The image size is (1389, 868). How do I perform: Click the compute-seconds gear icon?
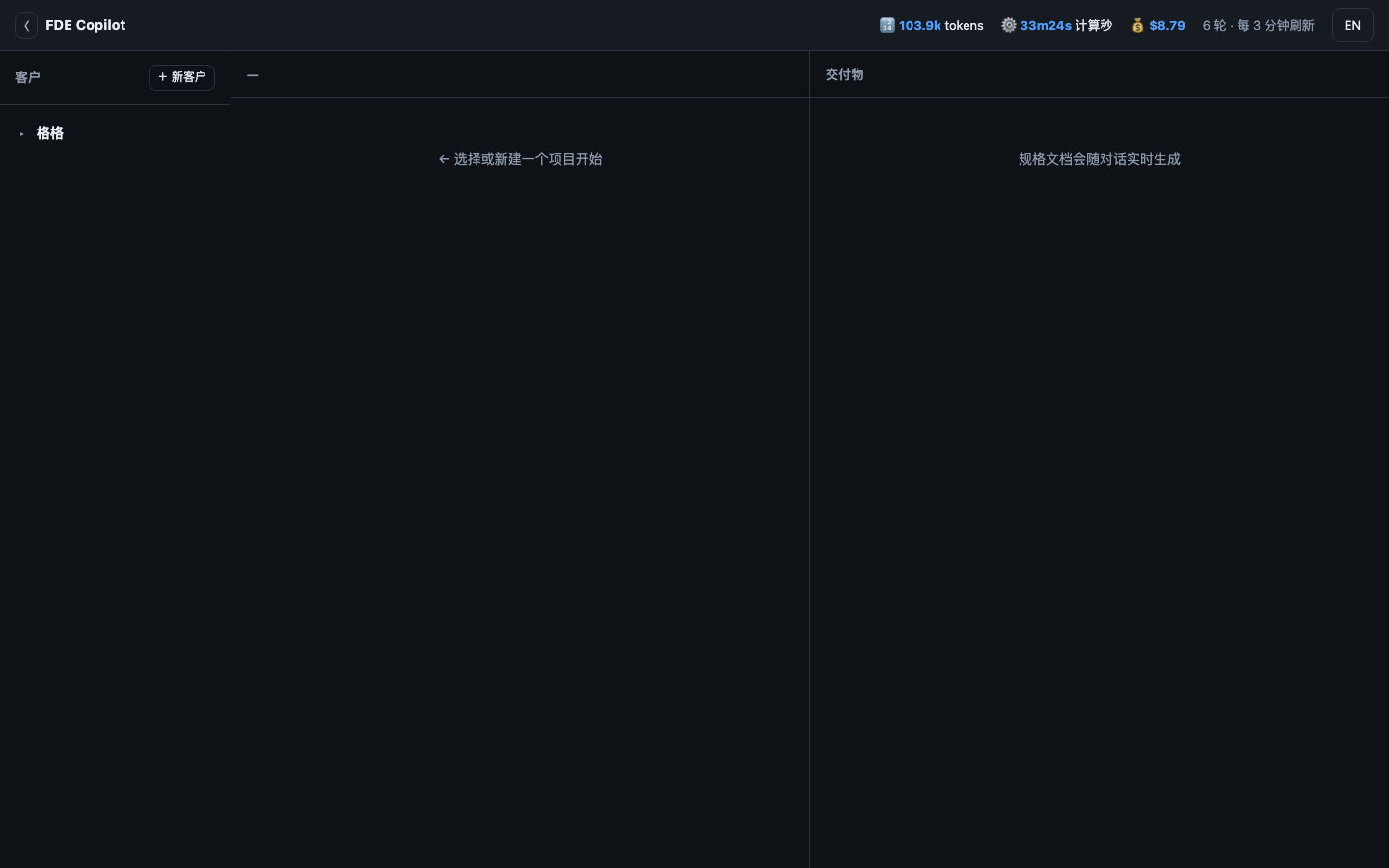coord(1008,25)
